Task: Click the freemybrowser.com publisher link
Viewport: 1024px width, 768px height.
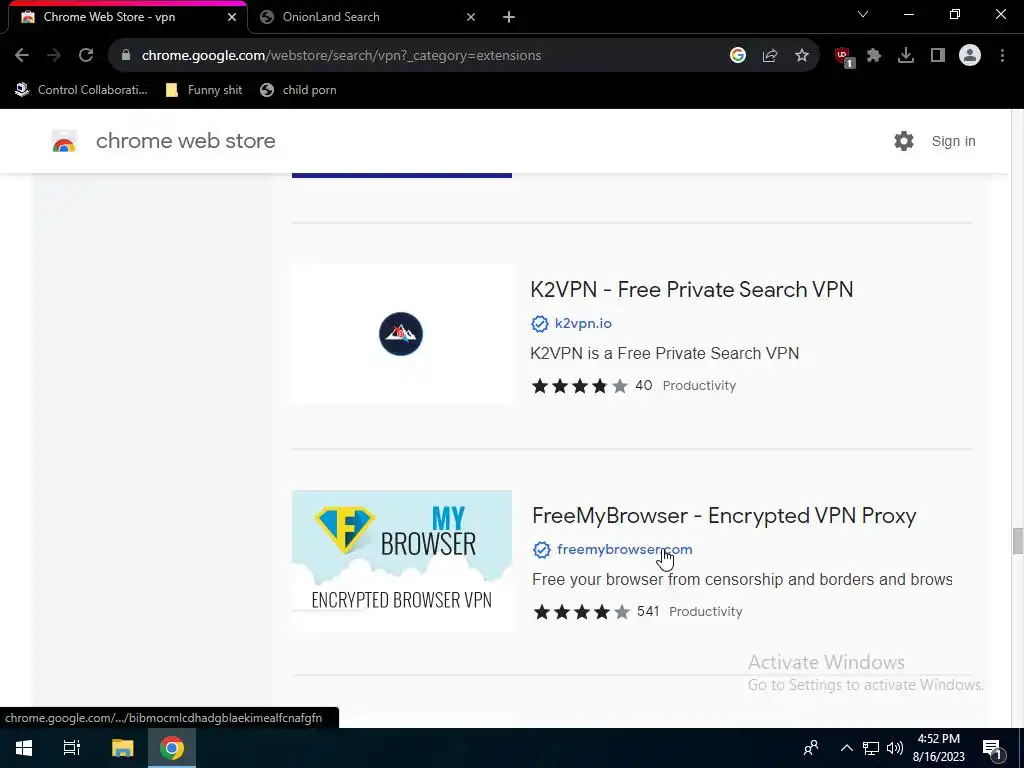Action: tap(624, 549)
